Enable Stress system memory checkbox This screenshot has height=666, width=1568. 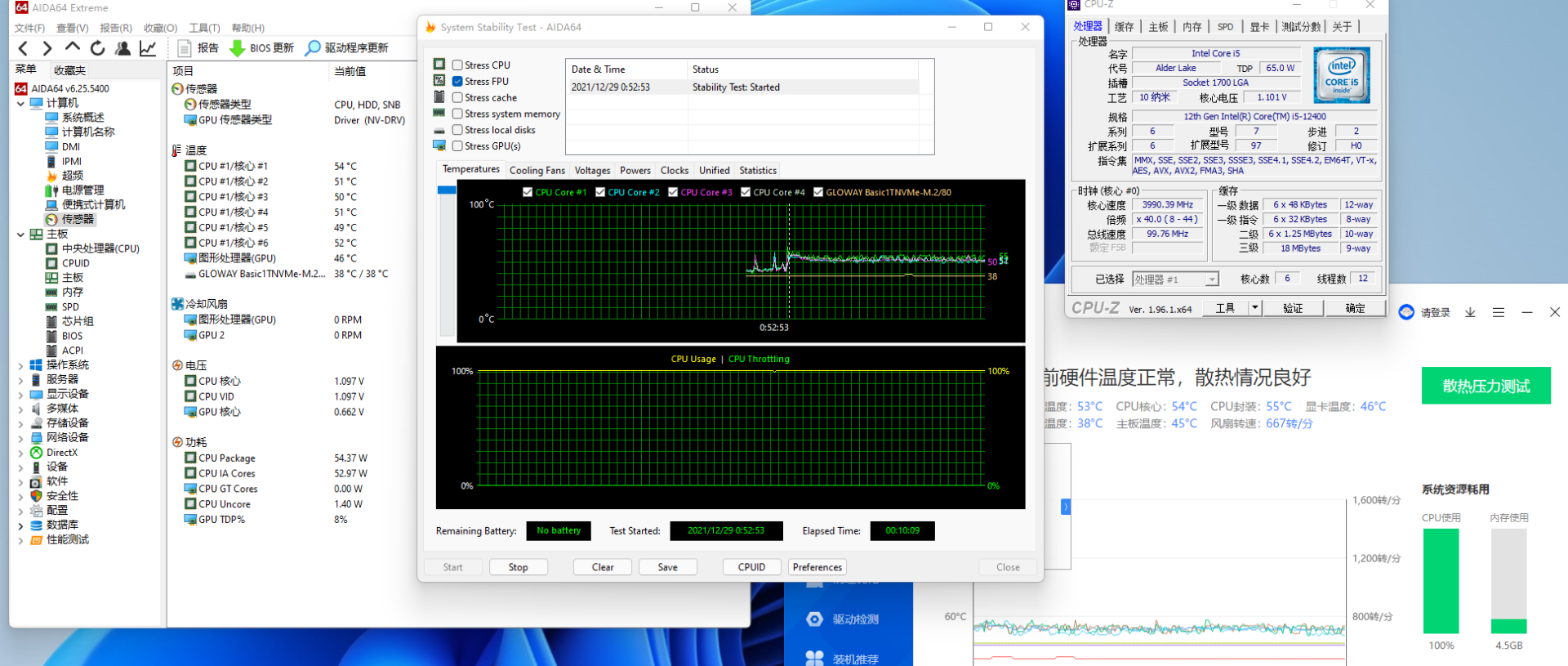(457, 114)
